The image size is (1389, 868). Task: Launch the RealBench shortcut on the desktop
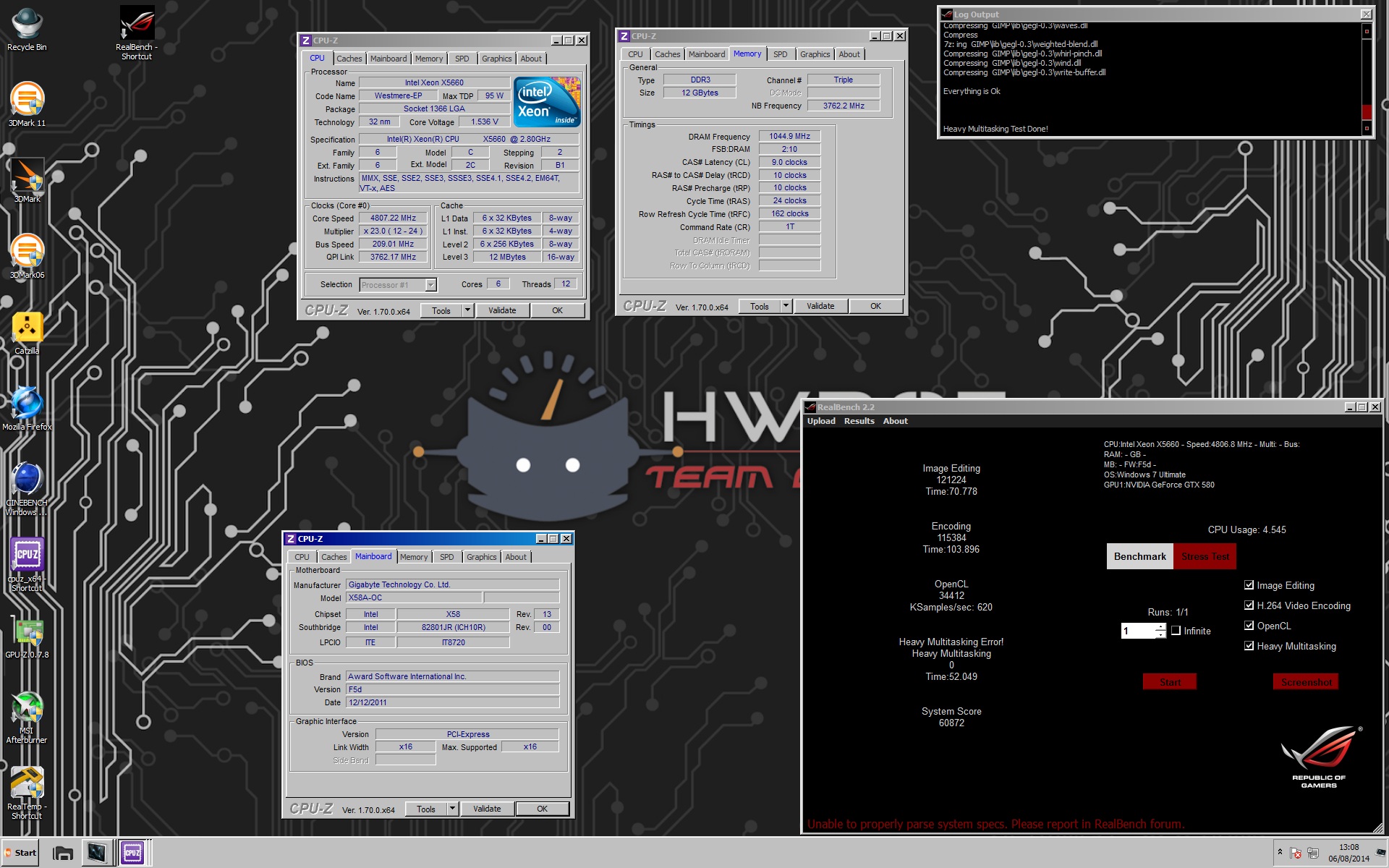[x=137, y=33]
